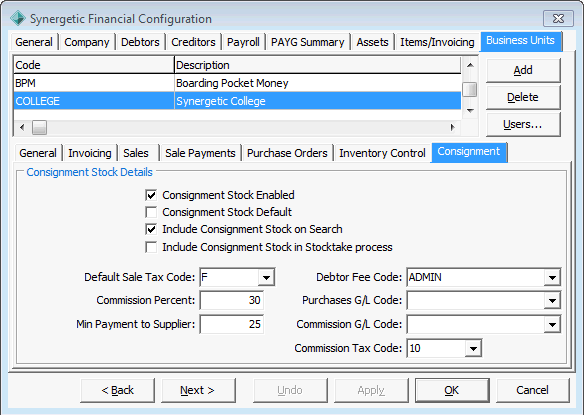
Task: Click the Undo button
Action: click(x=290, y=390)
